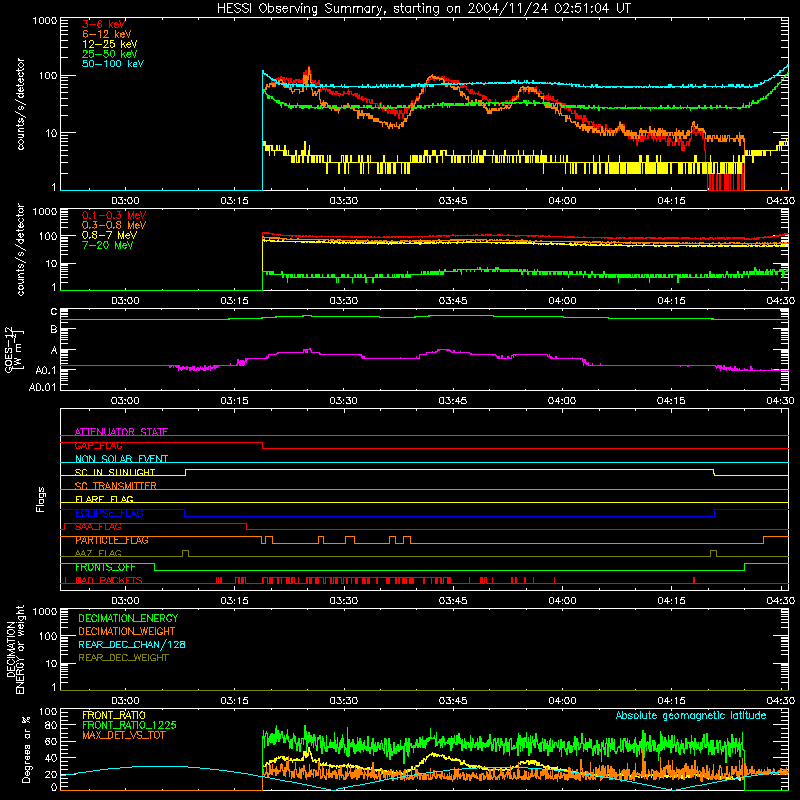Click the 0.8-7 MeV legend entry
Viewport: 800px width, 800px height.
109,235
